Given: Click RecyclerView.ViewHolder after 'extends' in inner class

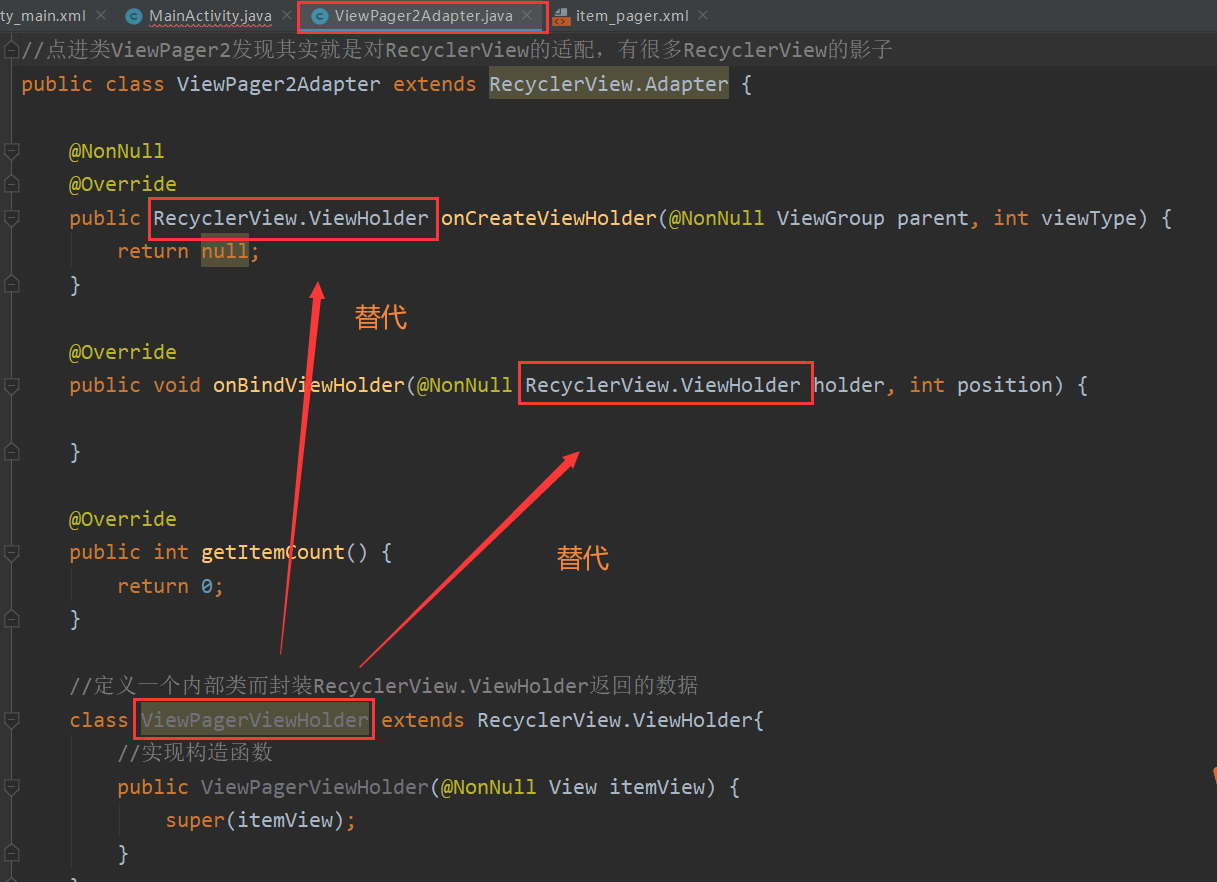Looking at the screenshot, I should [x=615, y=720].
